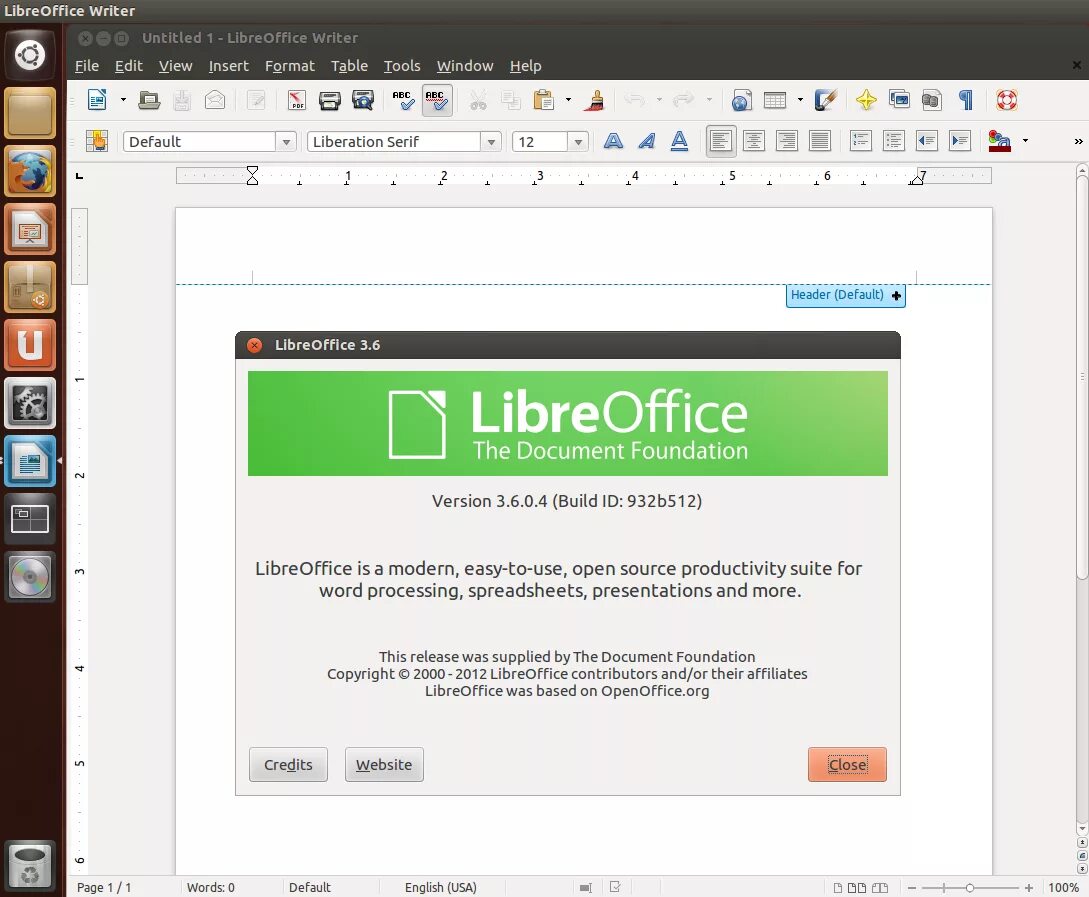Viewport: 1089px width, 897px height.
Task: Increase paragraph indent
Action: point(960,141)
